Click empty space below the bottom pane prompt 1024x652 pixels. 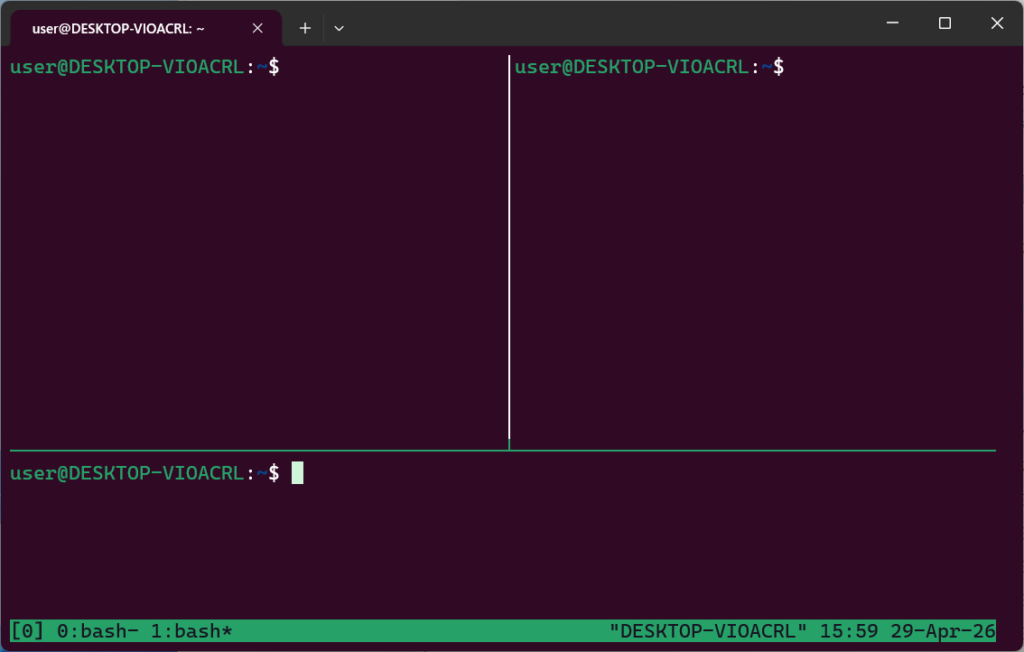[500, 550]
